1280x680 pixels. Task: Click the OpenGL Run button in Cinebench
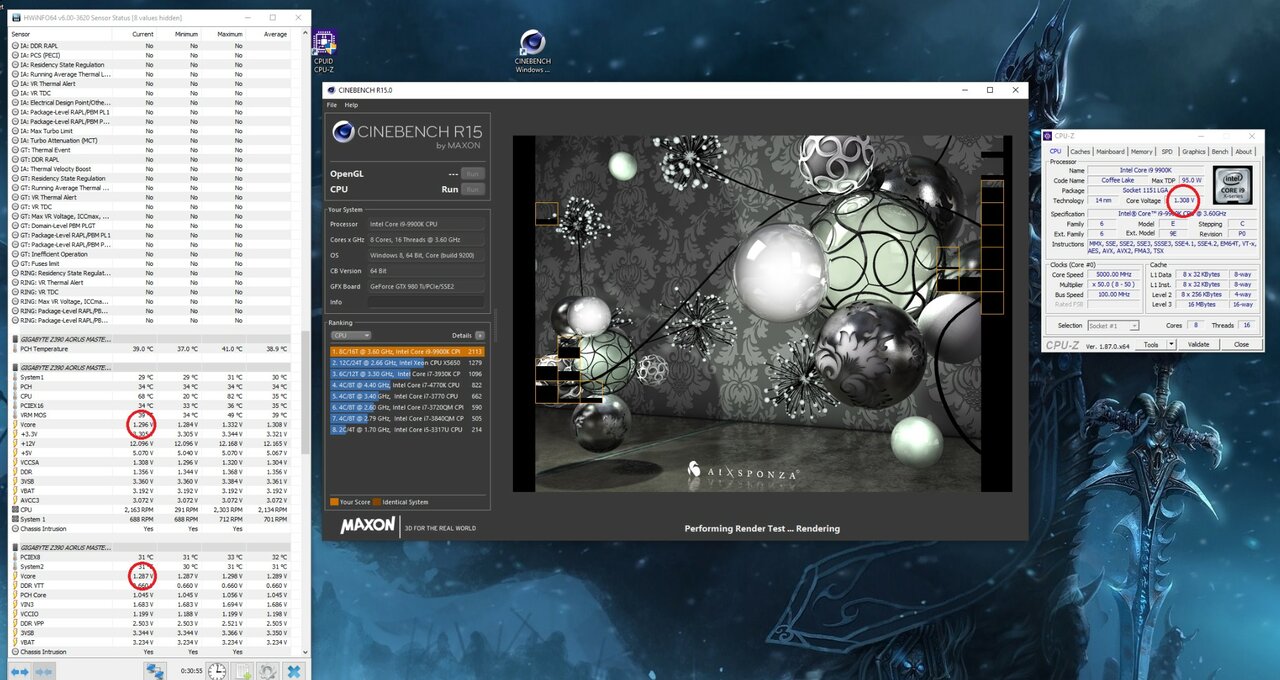473,173
